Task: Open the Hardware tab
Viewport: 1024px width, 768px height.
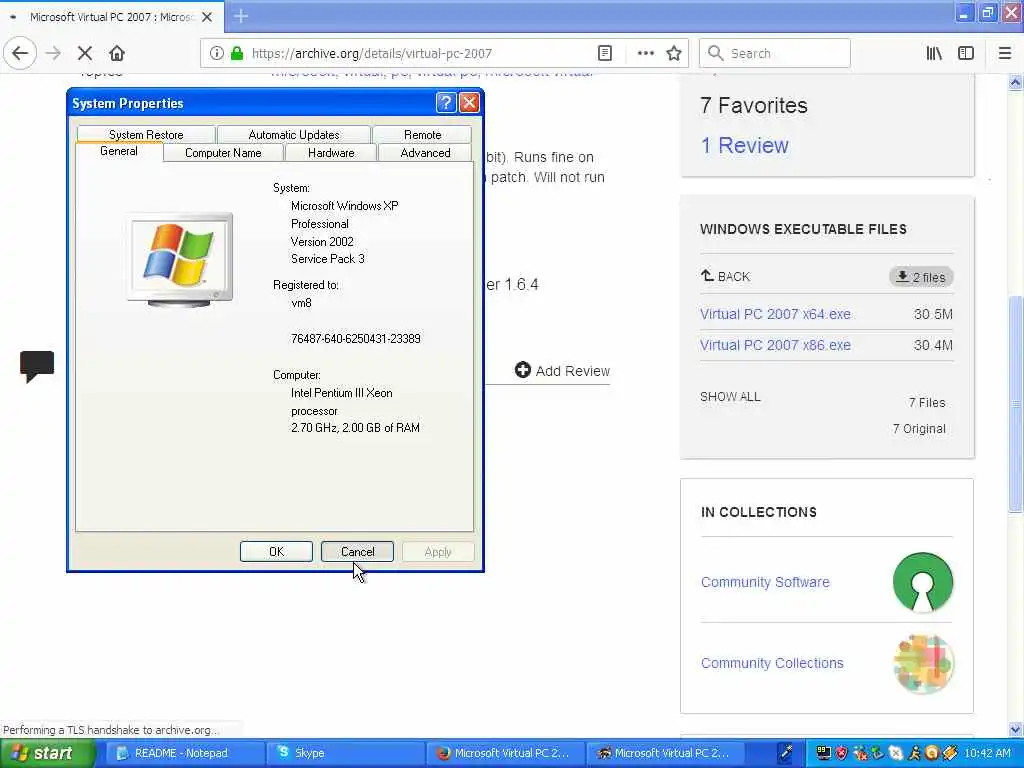Action: 331,153
